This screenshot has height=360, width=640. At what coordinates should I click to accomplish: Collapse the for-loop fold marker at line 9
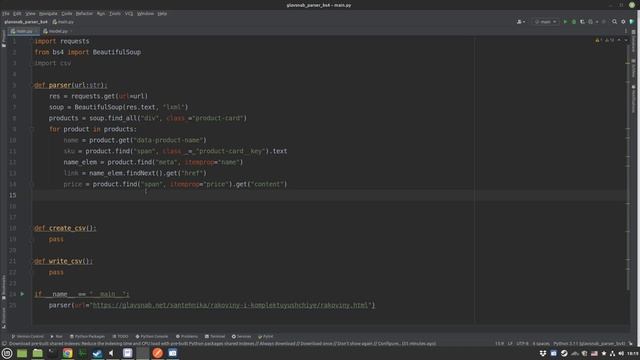(x=32, y=129)
